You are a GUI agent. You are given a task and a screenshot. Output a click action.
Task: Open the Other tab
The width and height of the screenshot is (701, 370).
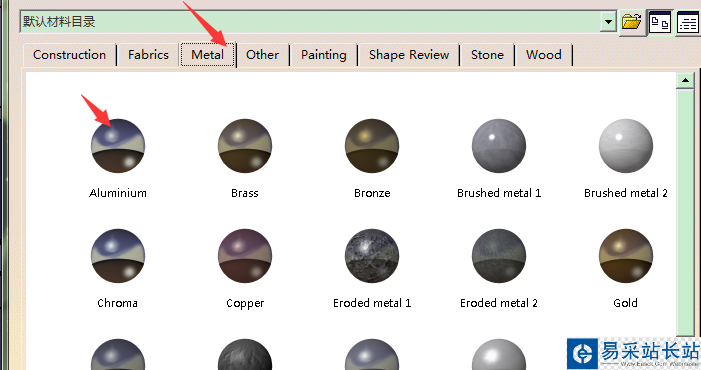pyautogui.click(x=262, y=55)
